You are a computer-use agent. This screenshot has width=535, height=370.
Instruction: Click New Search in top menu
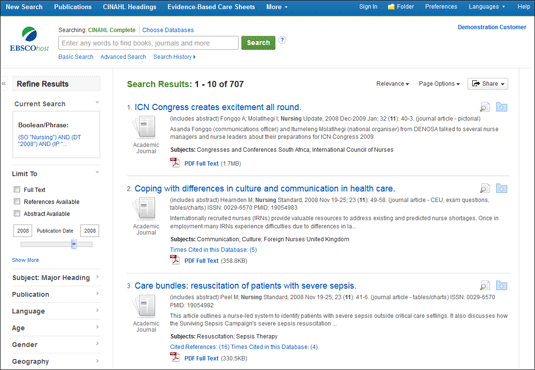click(x=24, y=7)
